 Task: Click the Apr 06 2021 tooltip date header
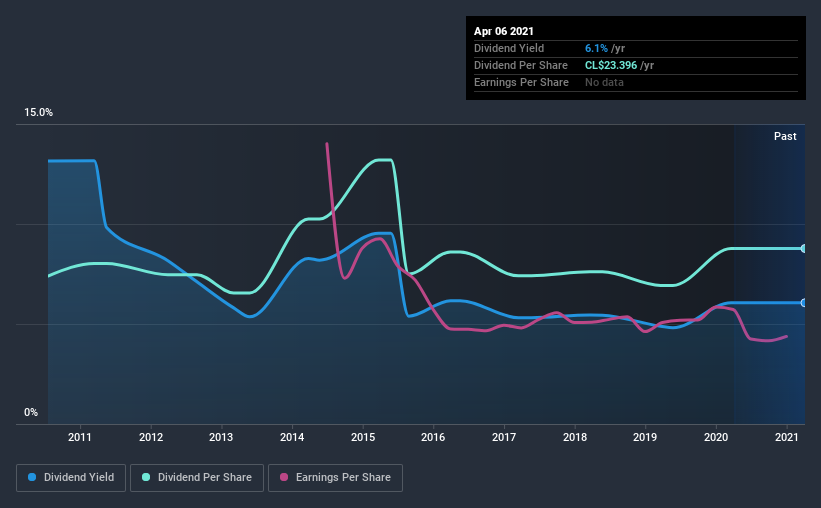coord(504,31)
